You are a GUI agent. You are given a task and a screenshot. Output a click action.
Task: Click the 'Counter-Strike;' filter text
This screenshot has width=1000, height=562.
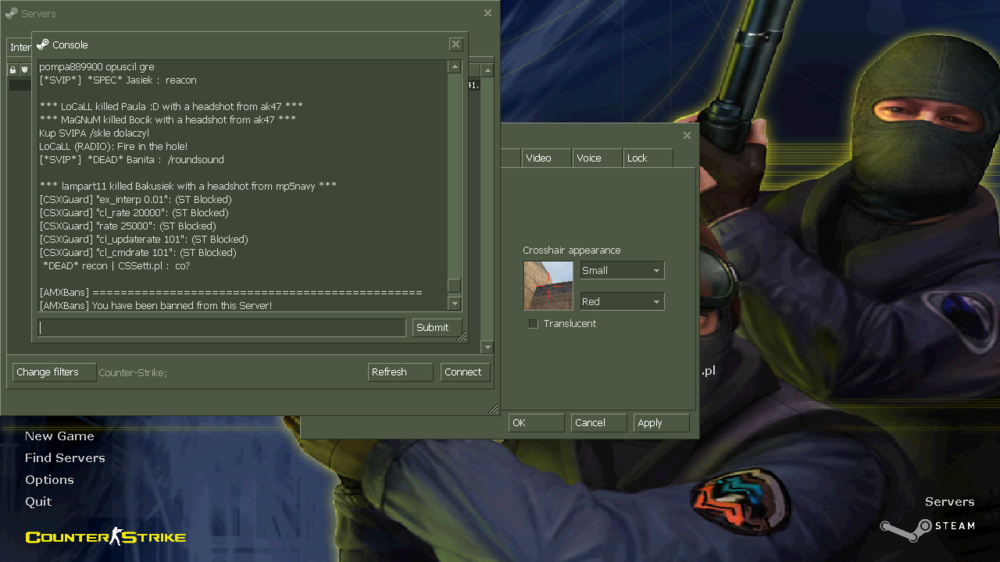coord(133,373)
